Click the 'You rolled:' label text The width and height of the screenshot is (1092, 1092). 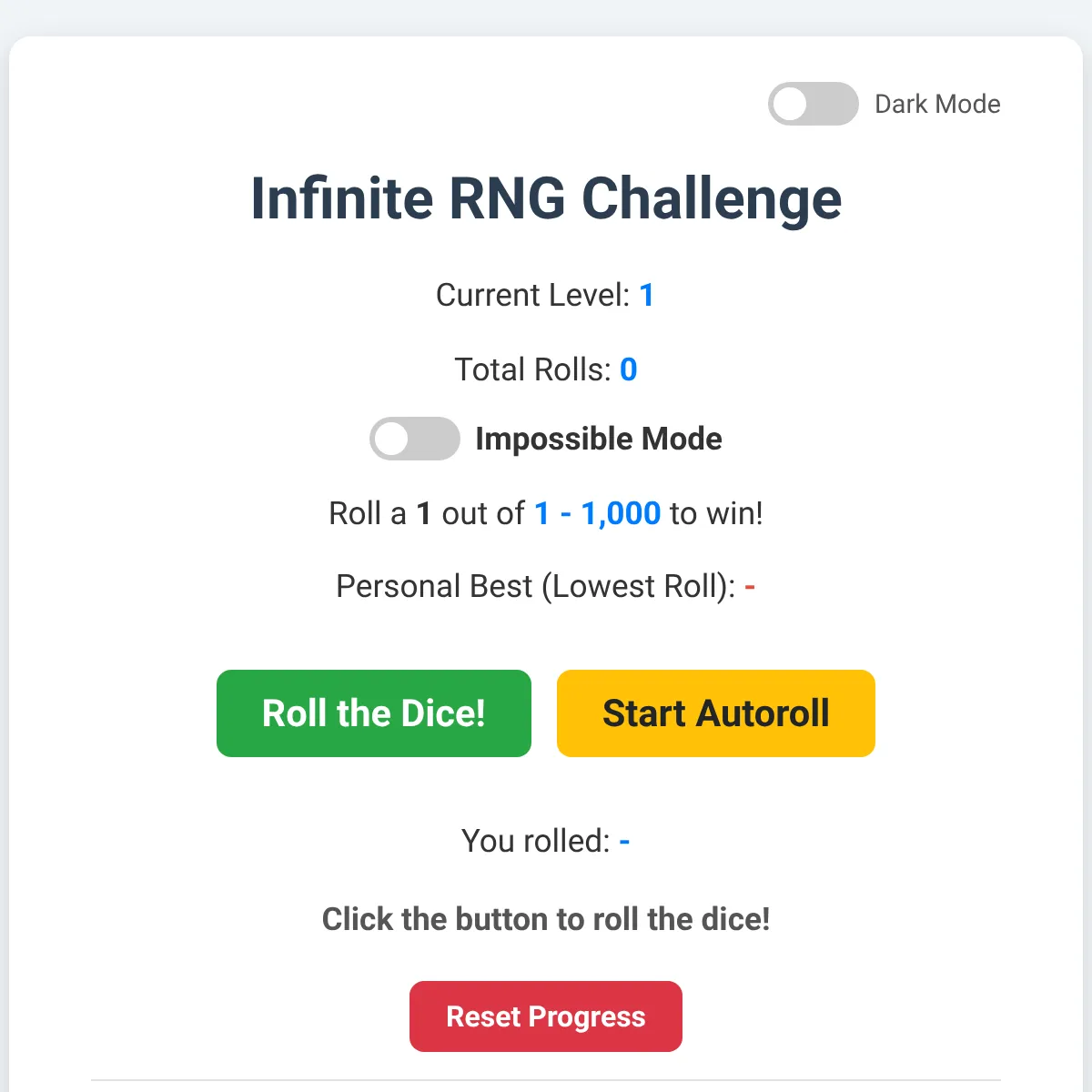tap(536, 841)
